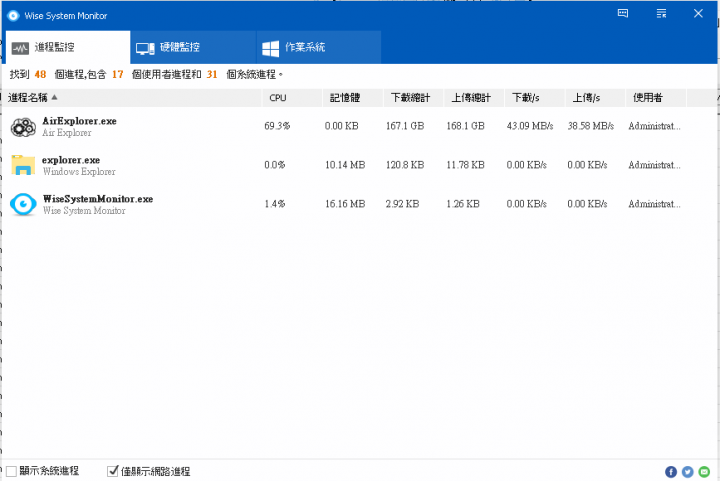Click the 167.1 GB download total

pos(405,126)
